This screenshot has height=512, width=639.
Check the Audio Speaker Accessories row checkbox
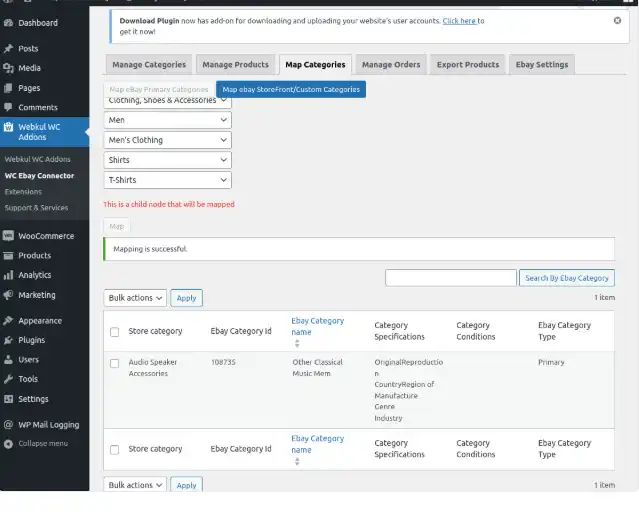click(114, 363)
